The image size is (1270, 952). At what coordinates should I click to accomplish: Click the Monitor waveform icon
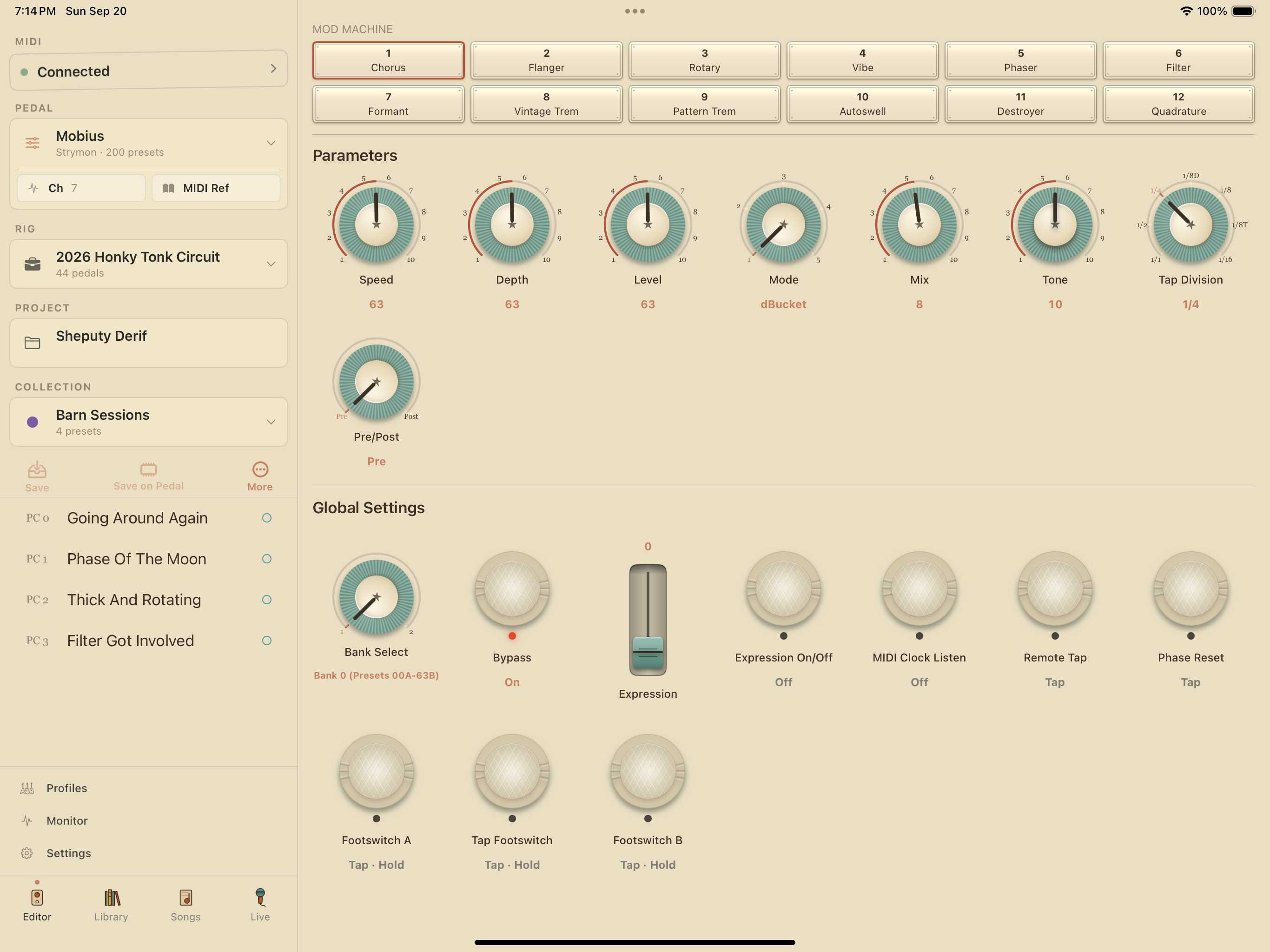tap(27, 820)
